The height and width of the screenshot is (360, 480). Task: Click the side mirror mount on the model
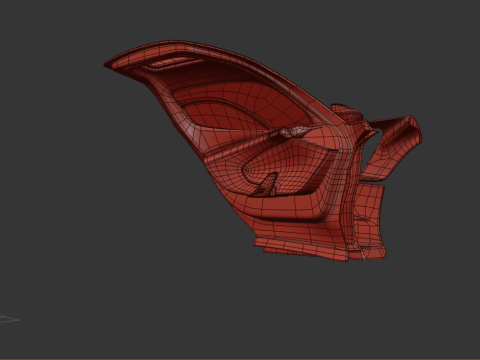coord(347,112)
